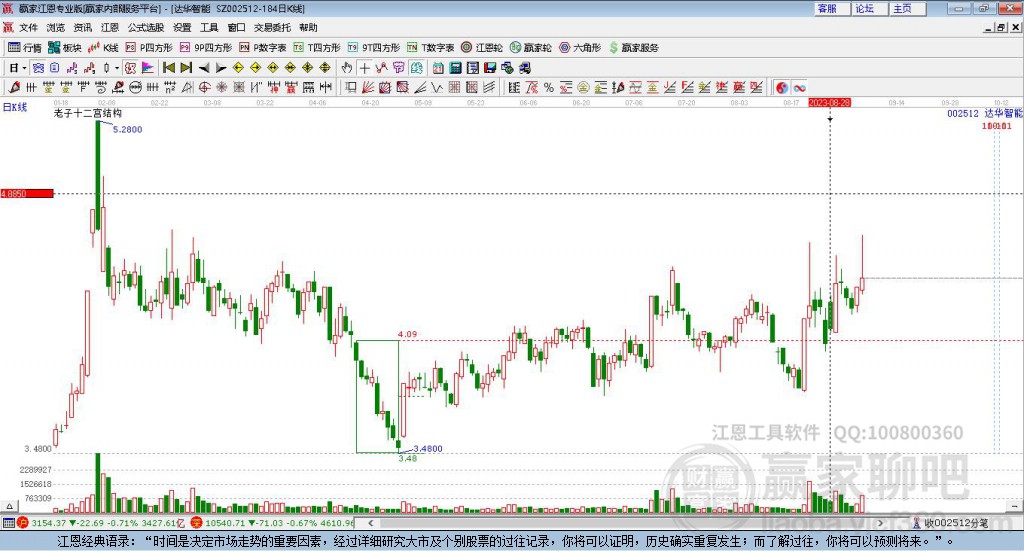The height and width of the screenshot is (551, 1024).
Task: Click the multicolor flag chart icon
Action: (148, 68)
